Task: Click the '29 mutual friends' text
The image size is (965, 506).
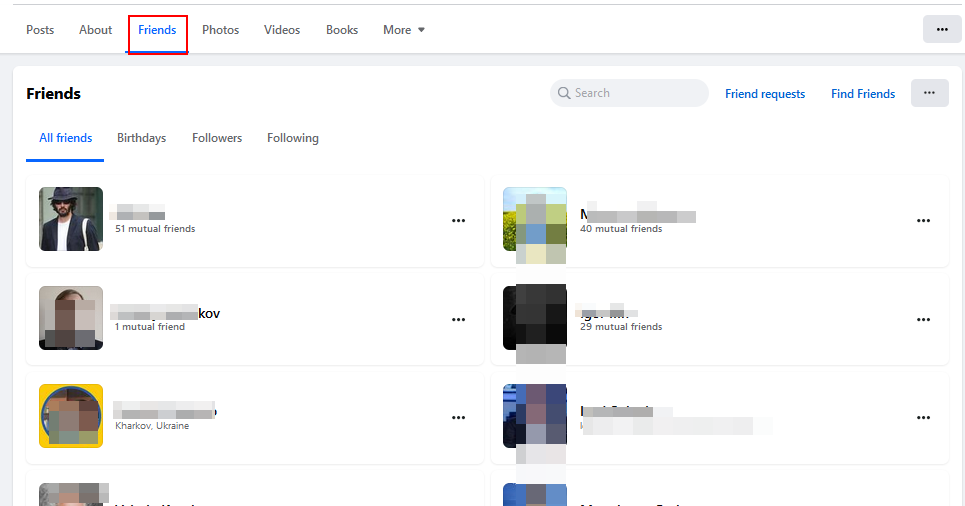Action: [621, 327]
